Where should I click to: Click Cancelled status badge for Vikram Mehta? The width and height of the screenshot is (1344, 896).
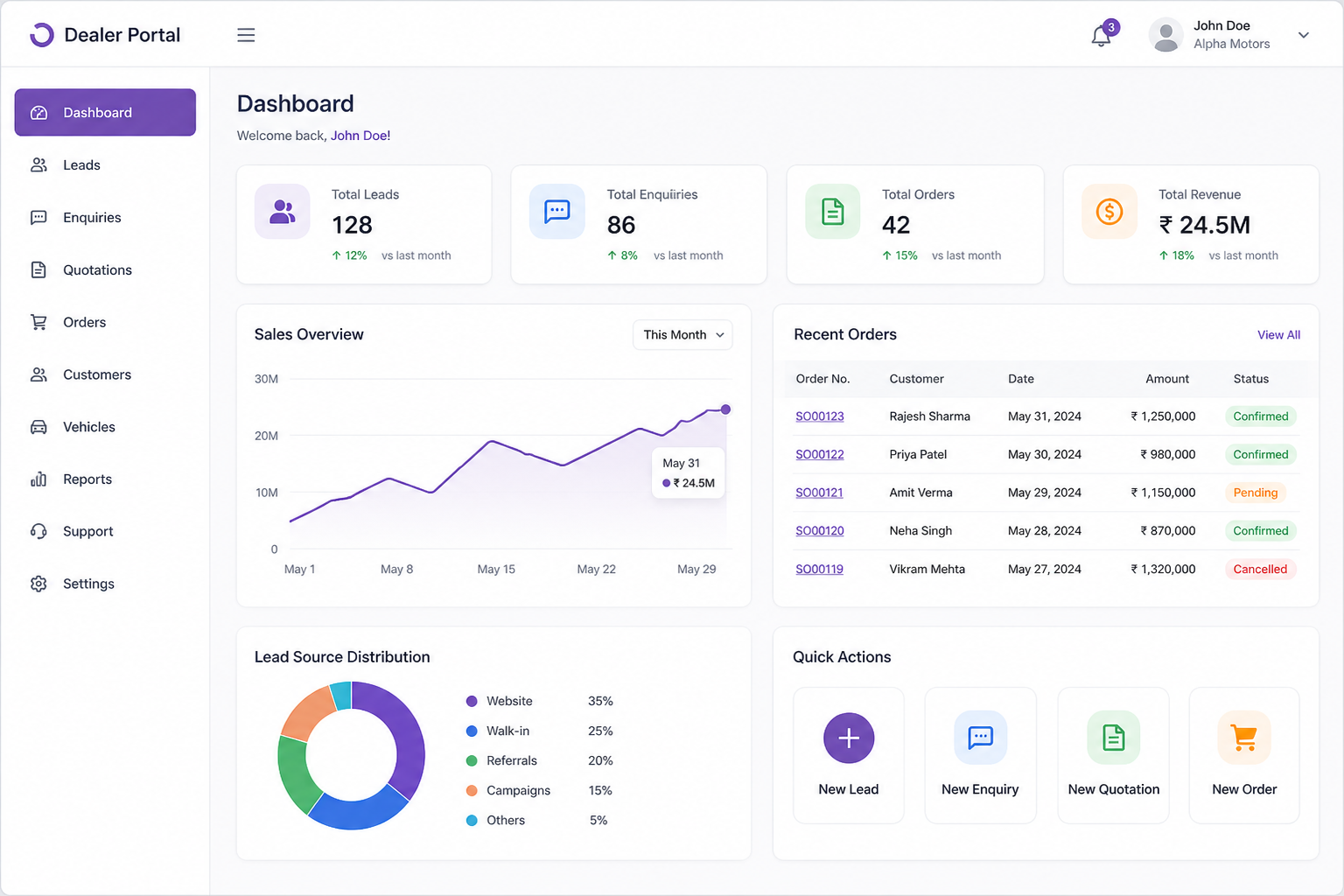tap(1260, 570)
